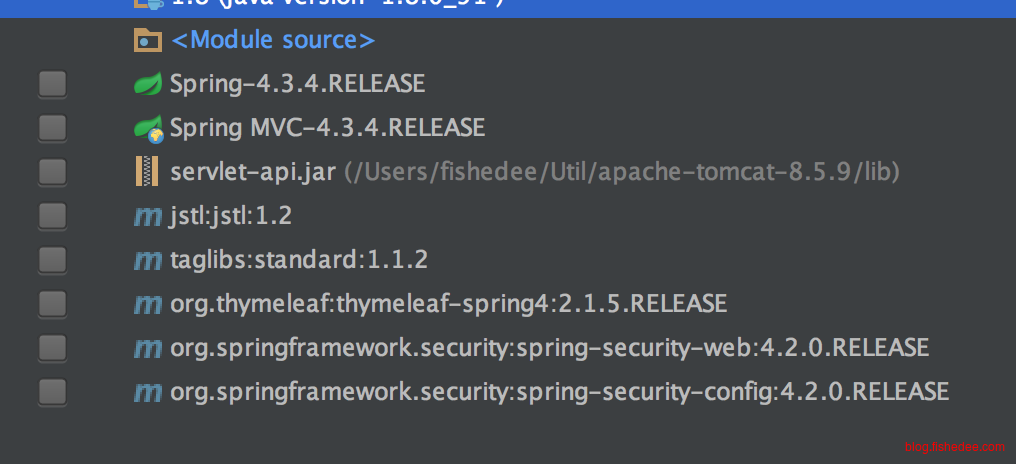Enable export checkbox for Spring MVC-4.3.4.RELEASE
Image resolution: width=1016 pixels, height=464 pixels.
pyautogui.click(x=52, y=128)
